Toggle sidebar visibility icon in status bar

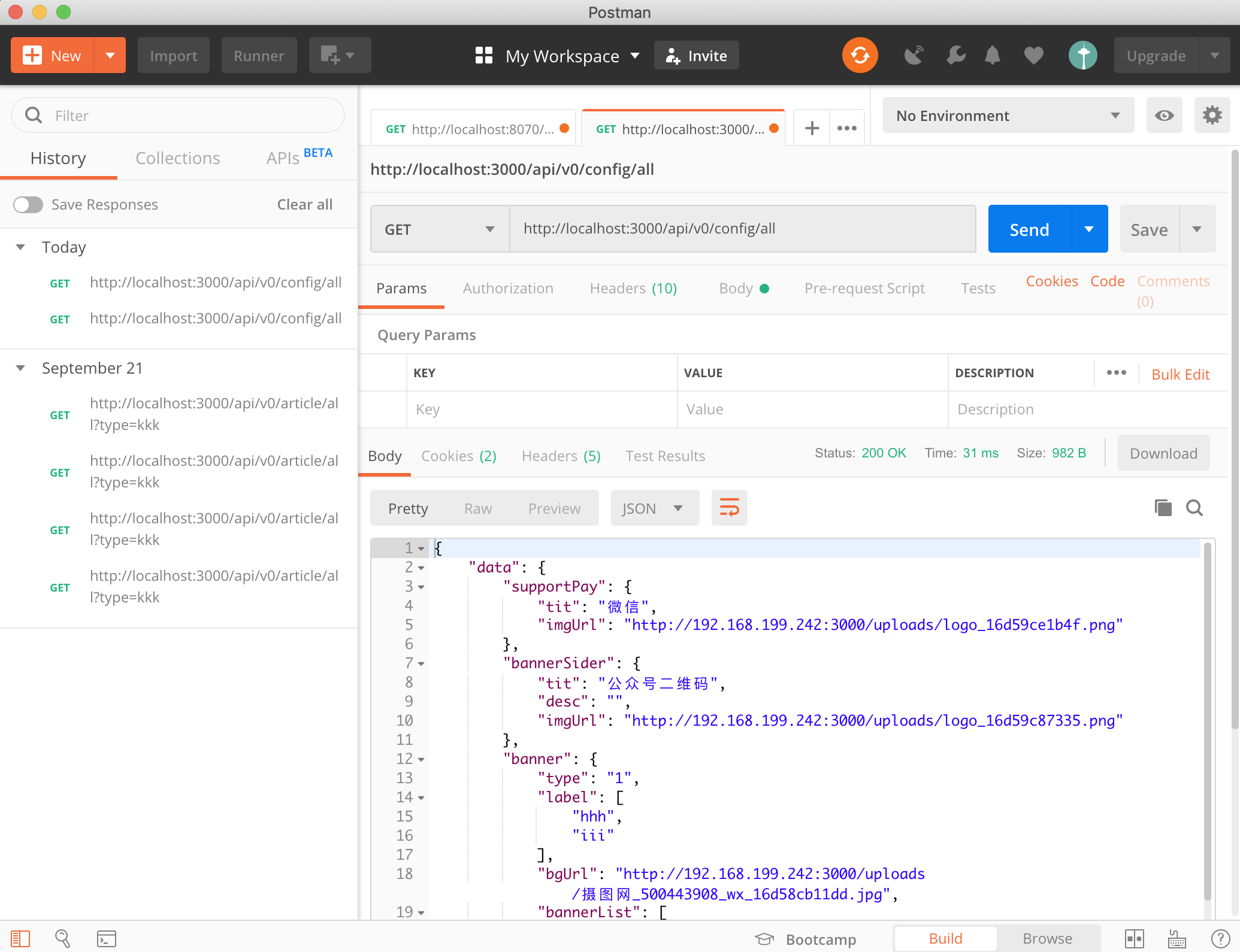(20, 938)
